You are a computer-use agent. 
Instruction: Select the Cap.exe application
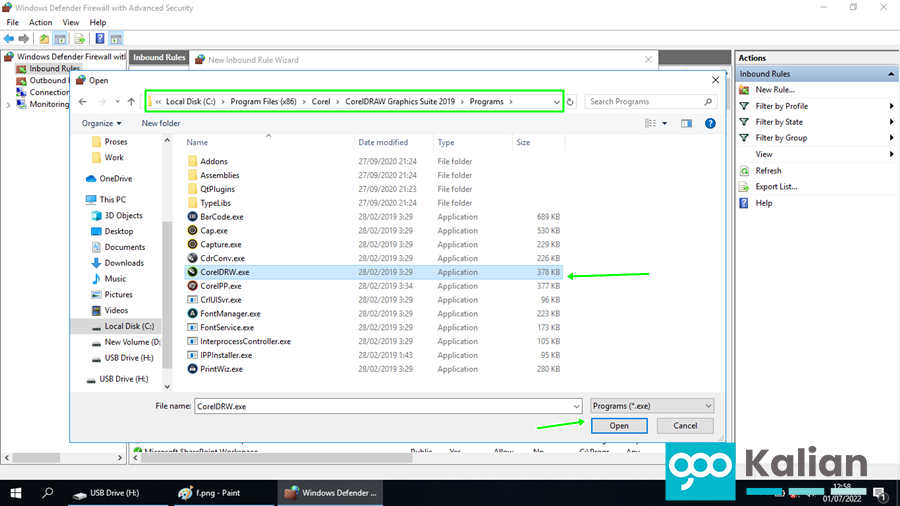(x=214, y=231)
